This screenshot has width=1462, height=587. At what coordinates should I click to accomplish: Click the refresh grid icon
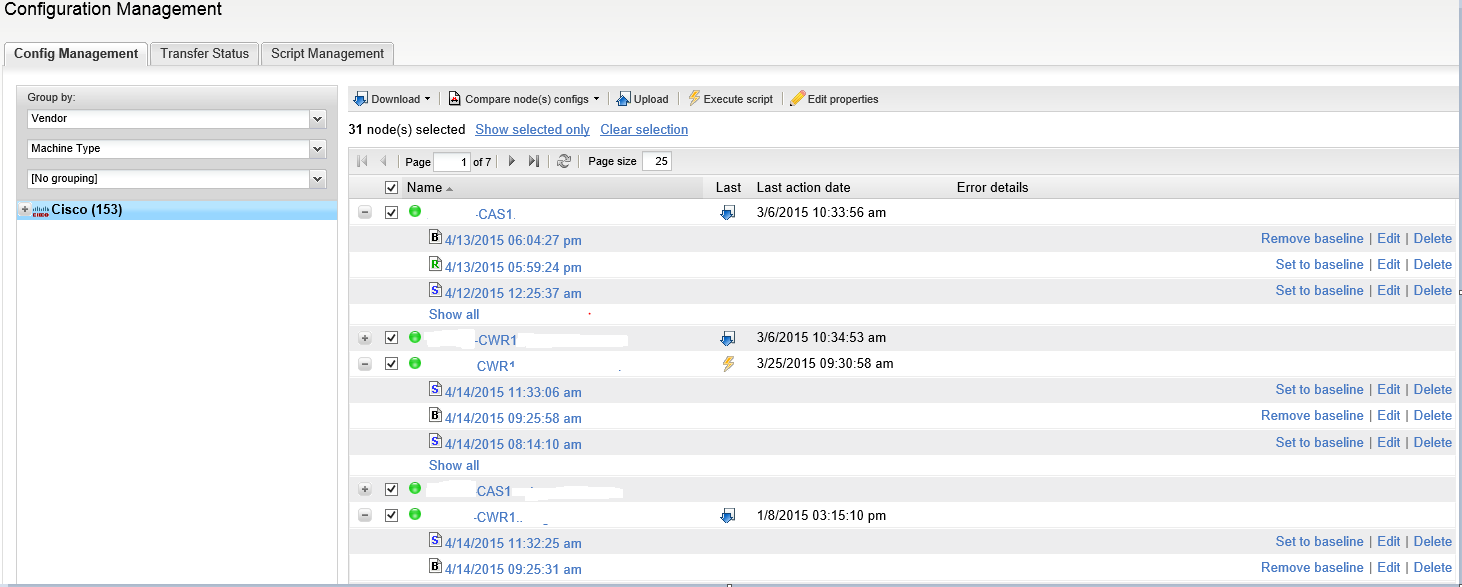click(564, 161)
